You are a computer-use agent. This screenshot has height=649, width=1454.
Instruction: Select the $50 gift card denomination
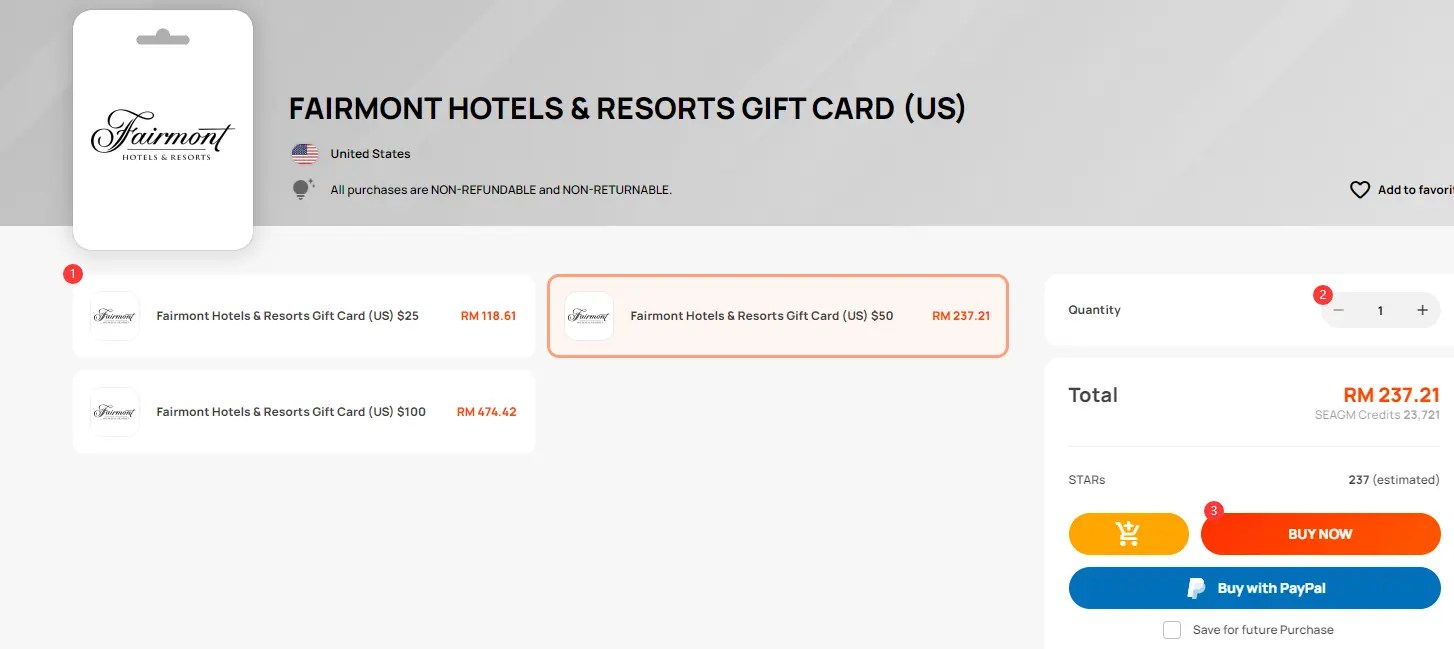778,315
